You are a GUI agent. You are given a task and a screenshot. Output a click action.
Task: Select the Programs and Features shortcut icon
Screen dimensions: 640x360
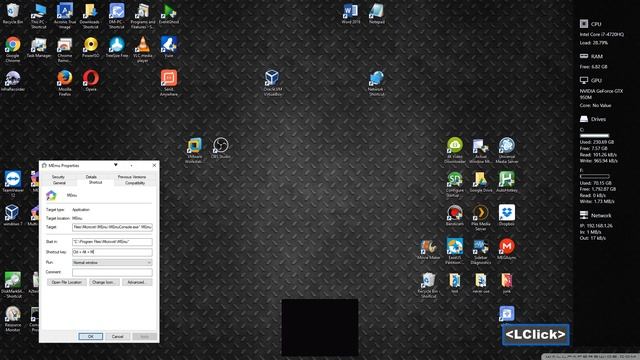pos(142,11)
